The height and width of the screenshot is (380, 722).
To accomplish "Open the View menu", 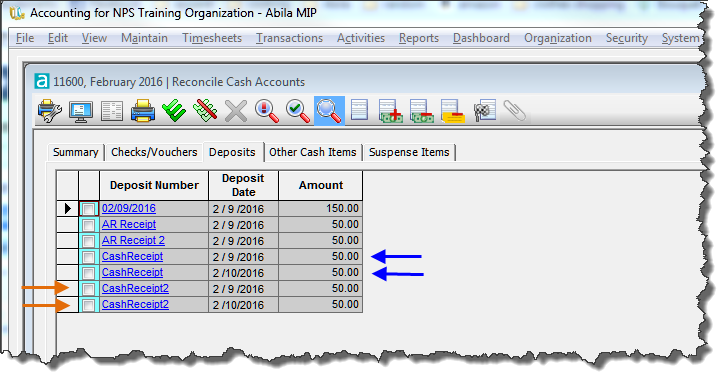I will pyautogui.click(x=94, y=38).
